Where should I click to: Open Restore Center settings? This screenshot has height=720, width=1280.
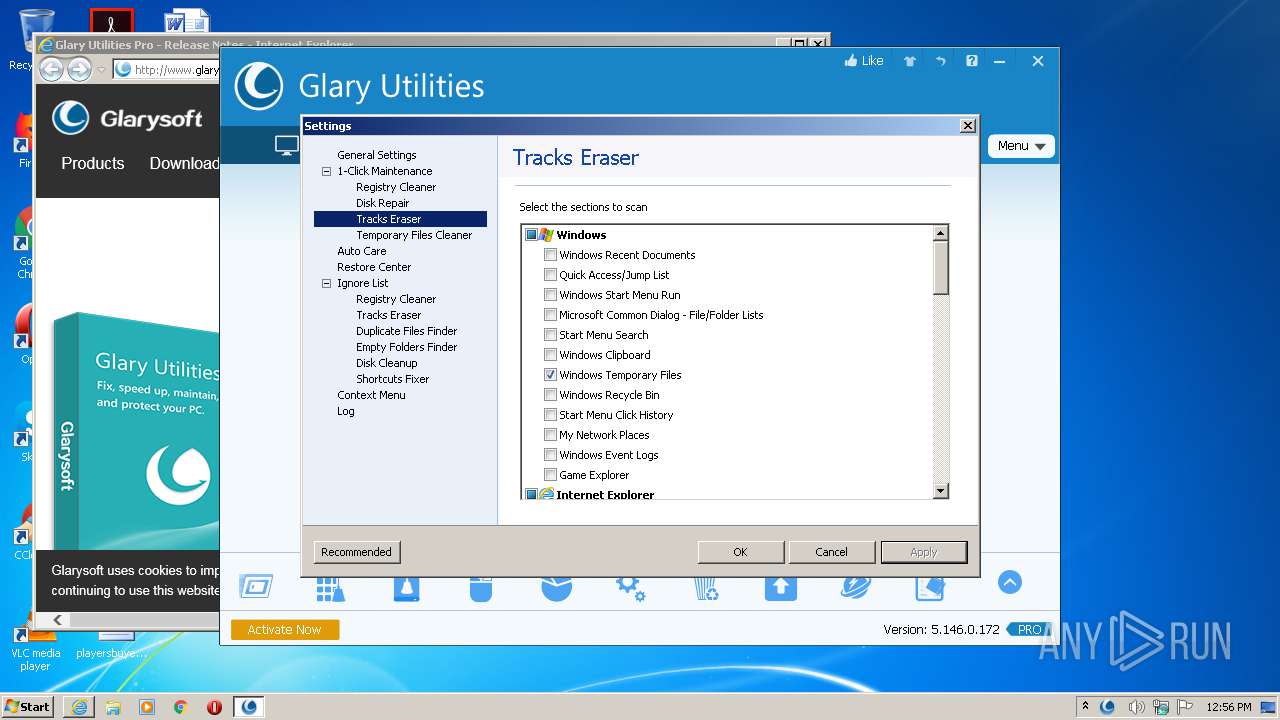(x=374, y=267)
